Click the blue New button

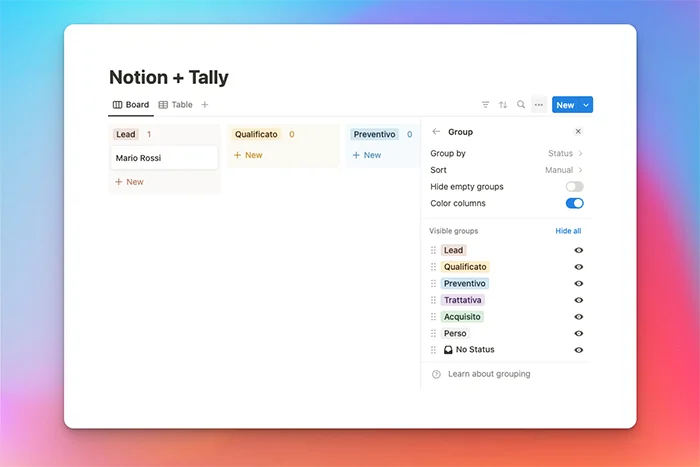pyautogui.click(x=565, y=105)
